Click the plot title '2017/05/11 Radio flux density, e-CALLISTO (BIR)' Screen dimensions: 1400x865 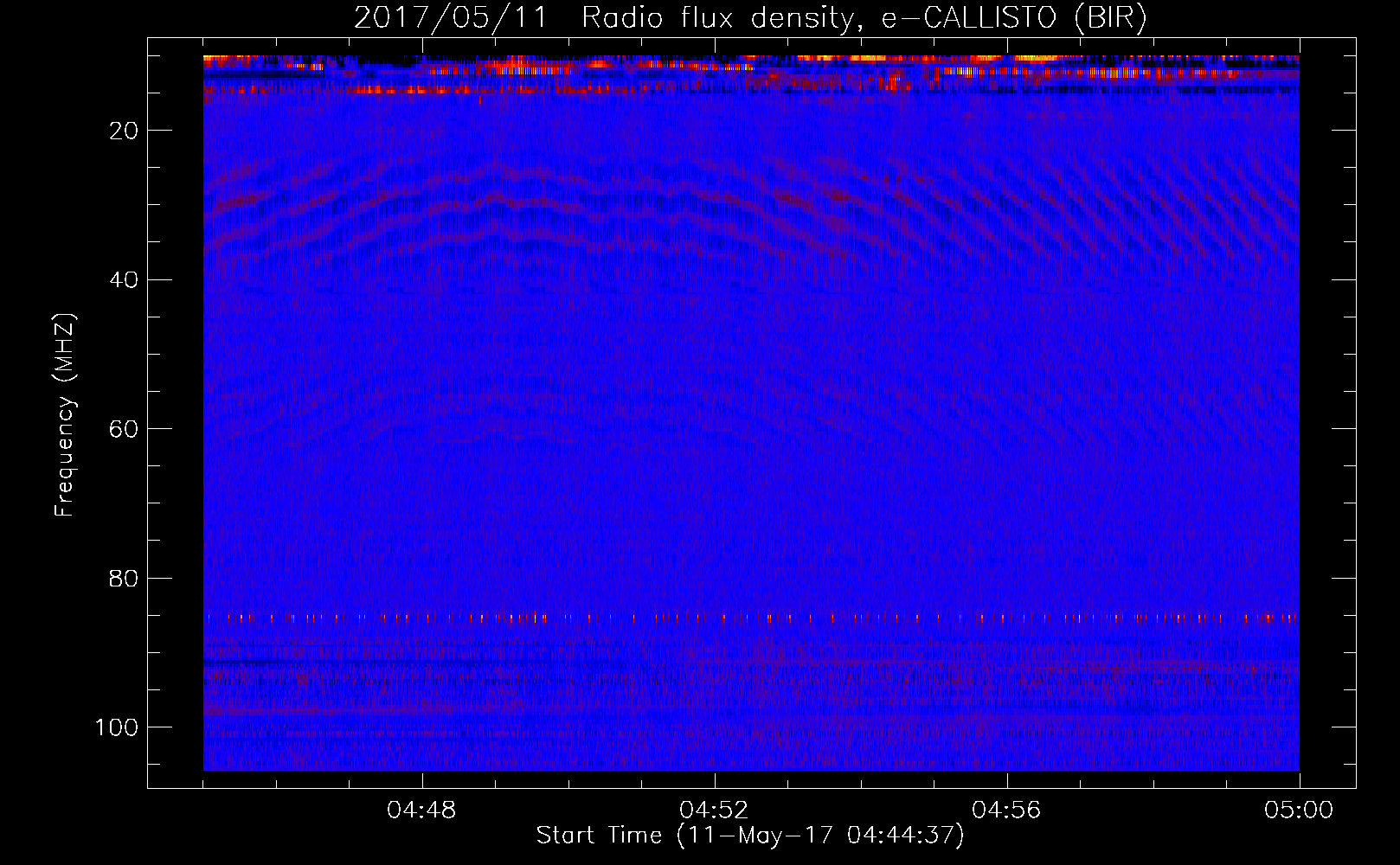pos(750,18)
